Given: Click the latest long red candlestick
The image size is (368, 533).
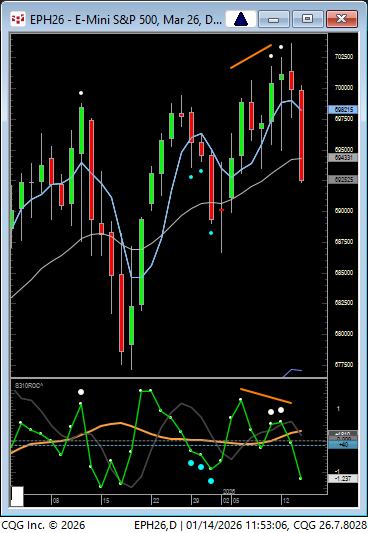Looking at the screenshot, I should click(301, 135).
